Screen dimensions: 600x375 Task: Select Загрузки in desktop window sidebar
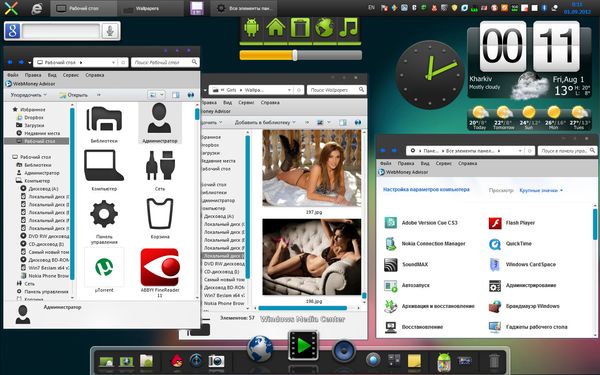(x=30, y=125)
